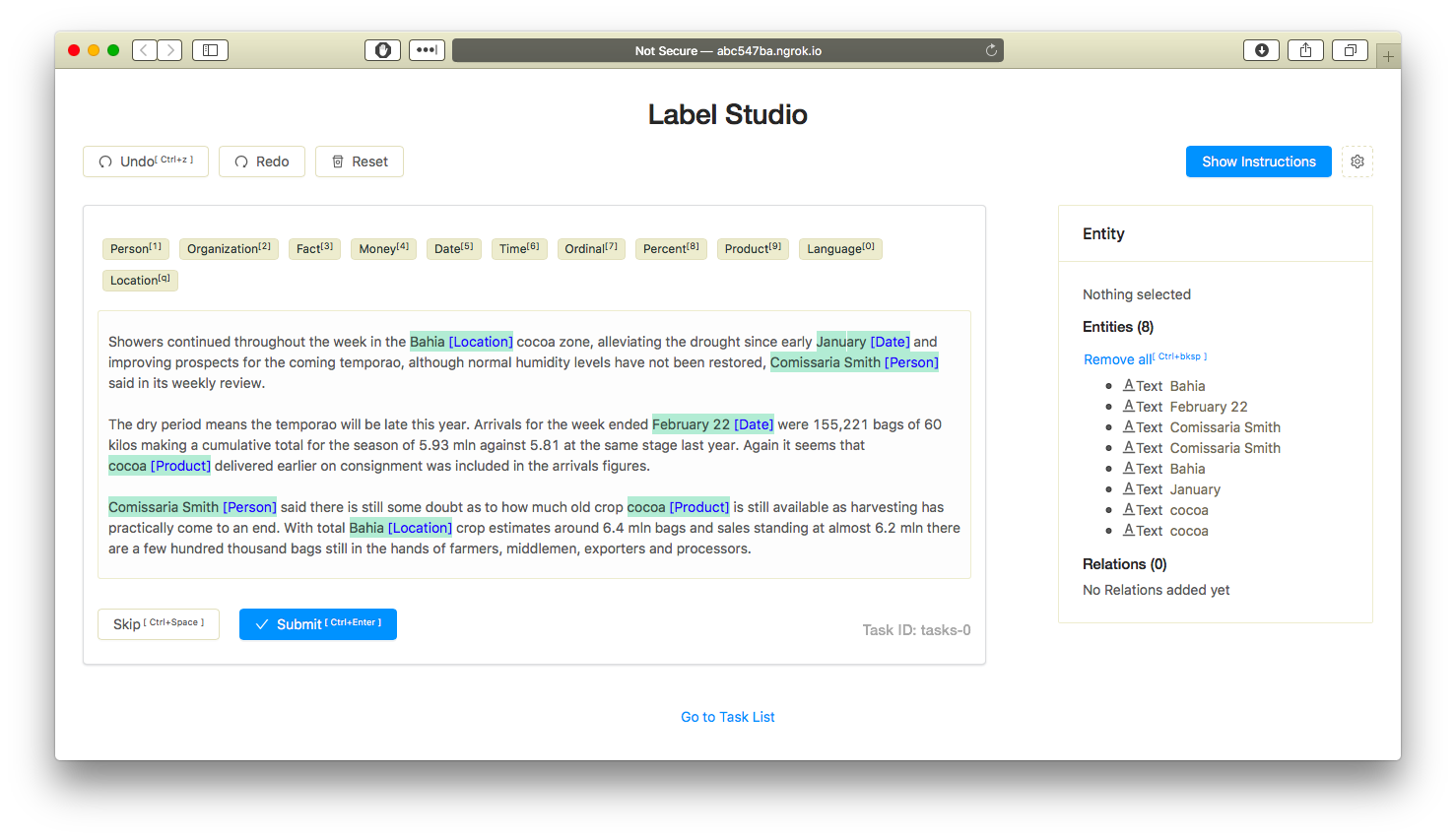Click highlighted Bahia in first paragraph

point(461,342)
